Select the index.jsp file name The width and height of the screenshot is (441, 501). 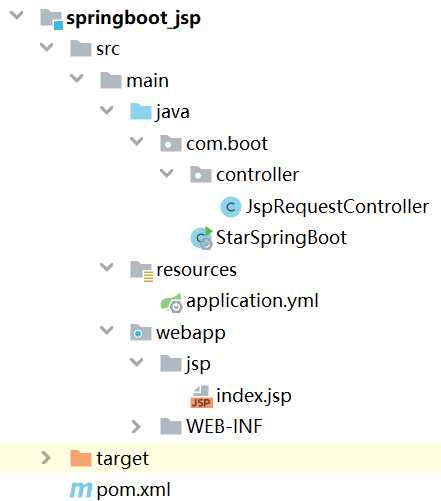point(254,396)
